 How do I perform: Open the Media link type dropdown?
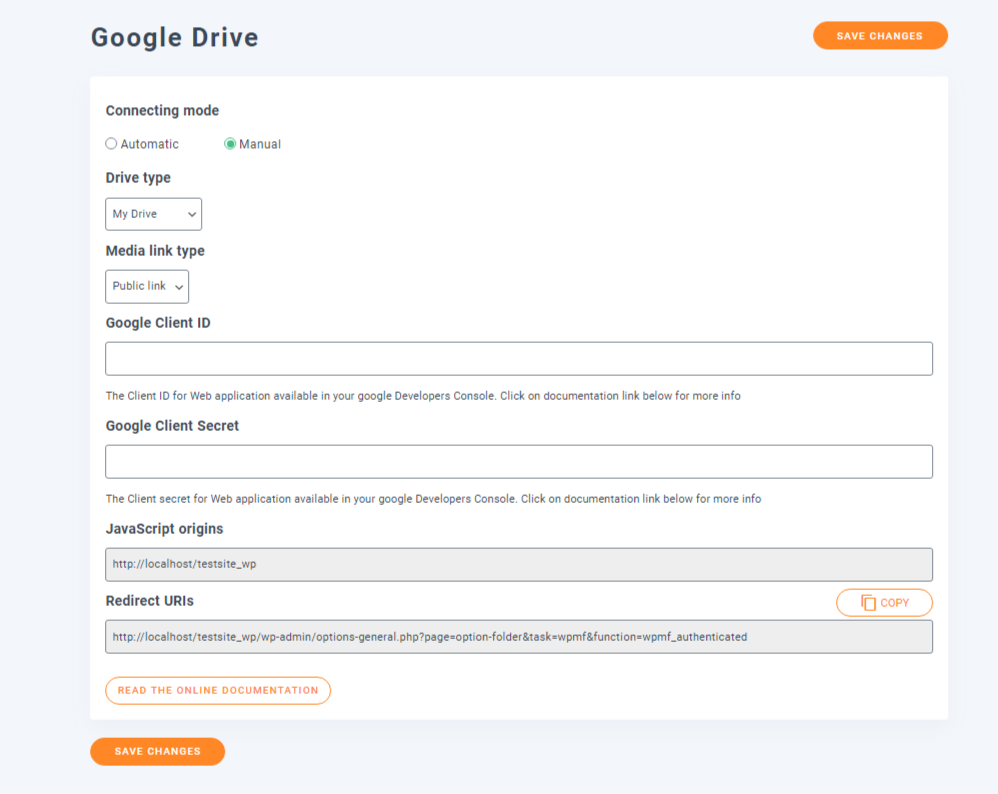click(x=147, y=286)
